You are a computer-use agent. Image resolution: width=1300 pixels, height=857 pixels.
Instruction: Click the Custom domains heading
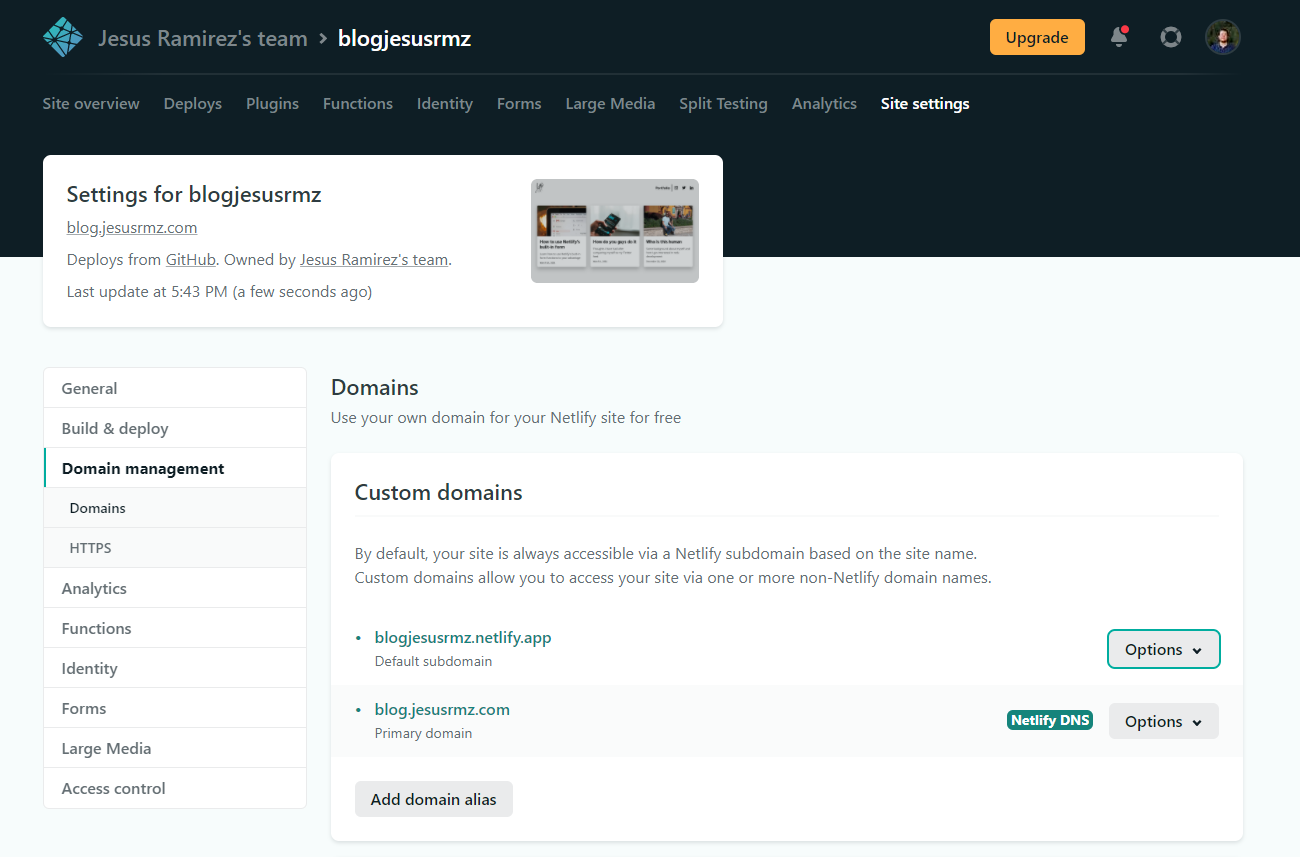pos(439,492)
